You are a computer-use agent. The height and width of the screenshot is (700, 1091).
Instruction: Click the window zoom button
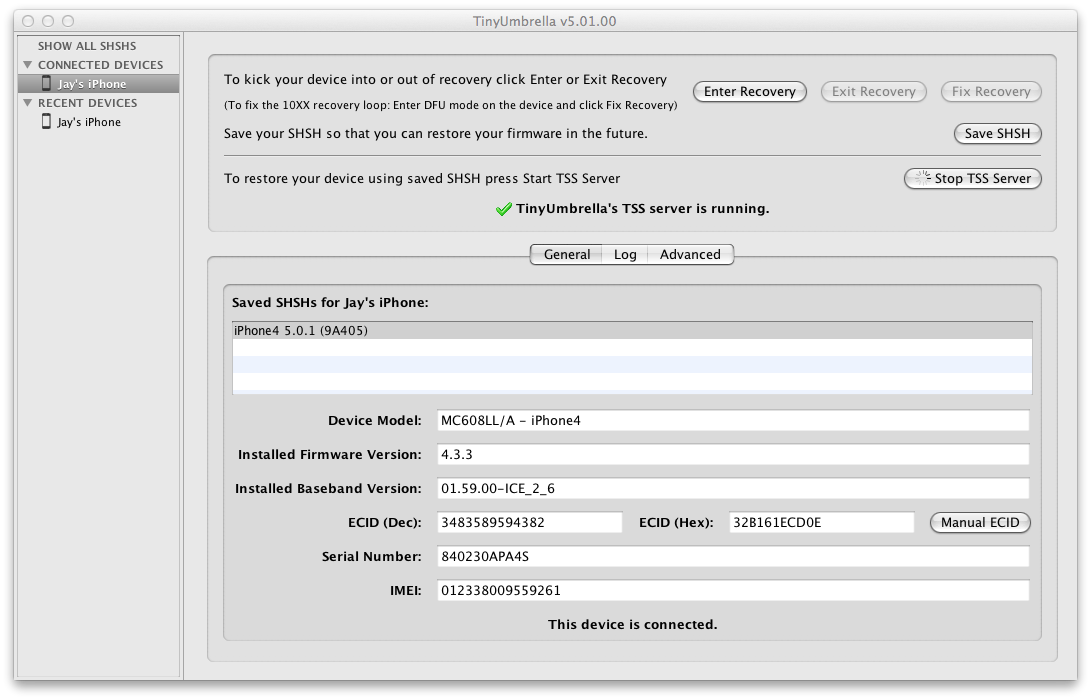pyautogui.click(x=68, y=22)
